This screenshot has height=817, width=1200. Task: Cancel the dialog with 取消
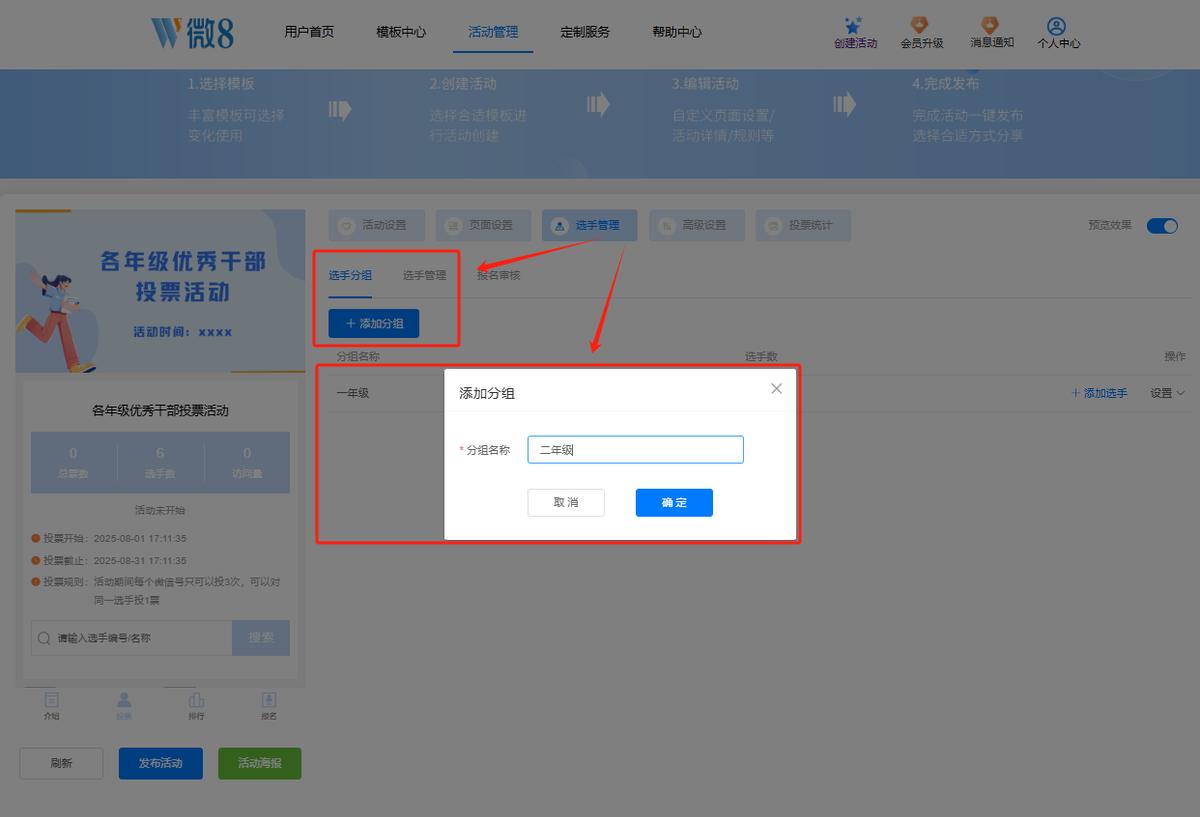pyautogui.click(x=566, y=502)
